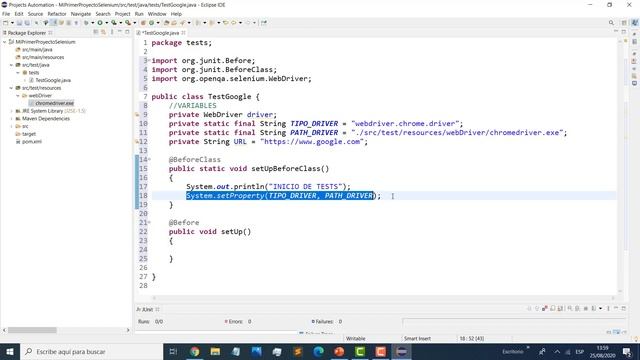Open Package Explorer View Menu
The height and width of the screenshot is (360, 640).
pos(112,32)
